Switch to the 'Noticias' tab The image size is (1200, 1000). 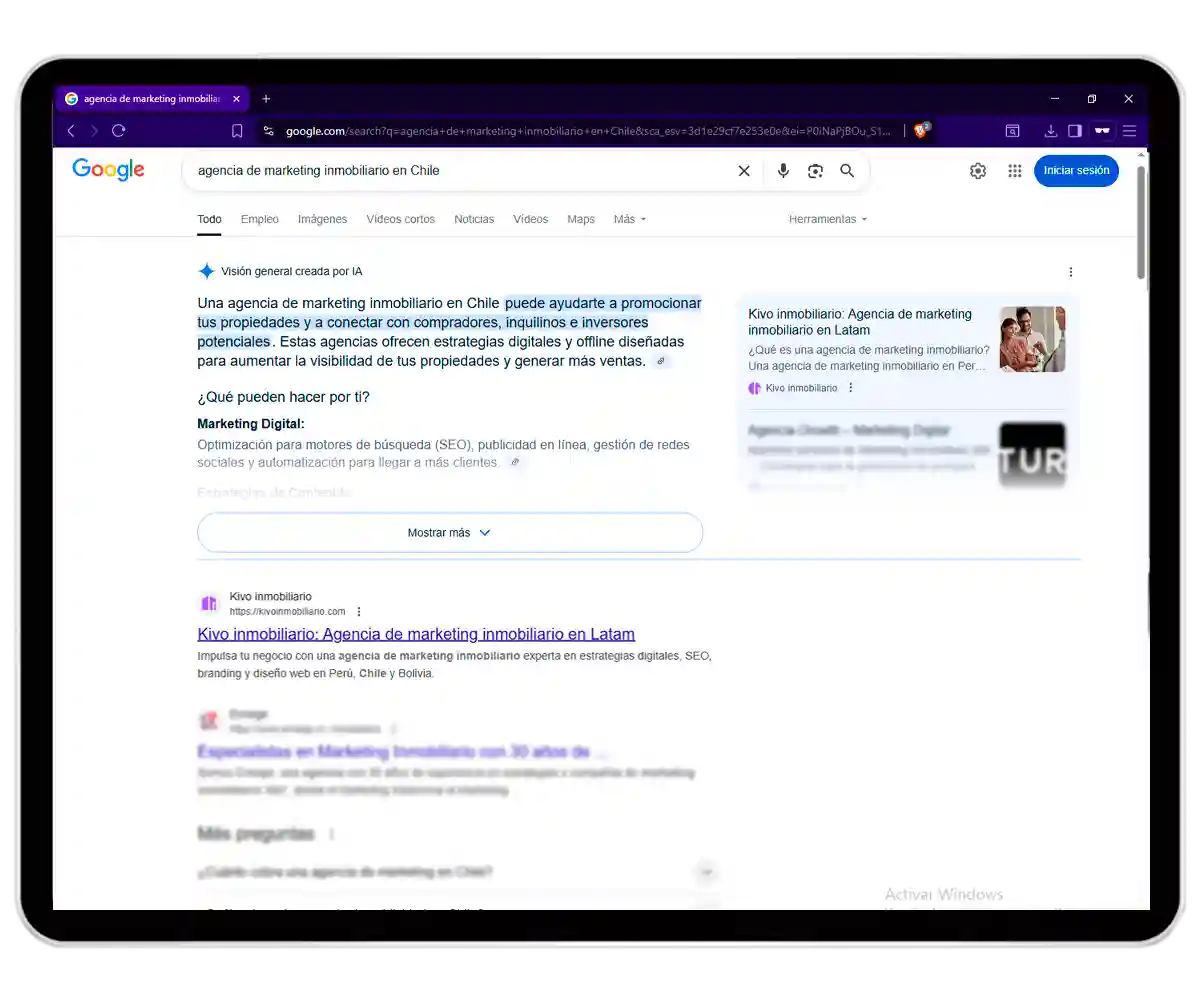[474, 219]
